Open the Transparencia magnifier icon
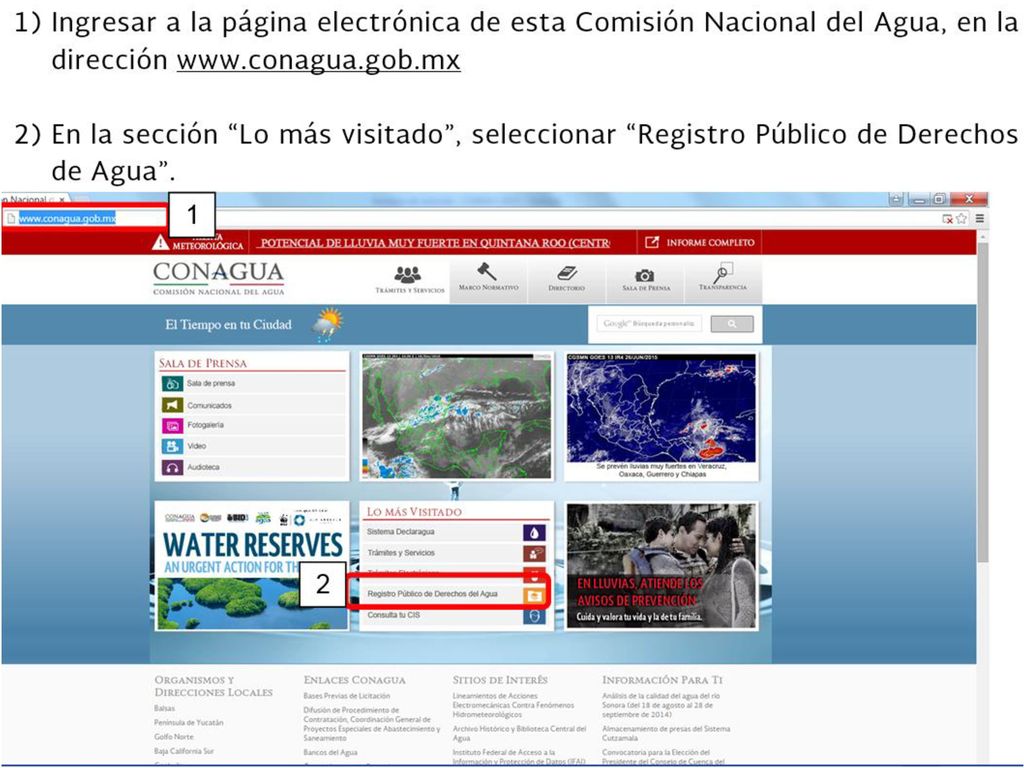The image size is (1024, 768). (723, 272)
